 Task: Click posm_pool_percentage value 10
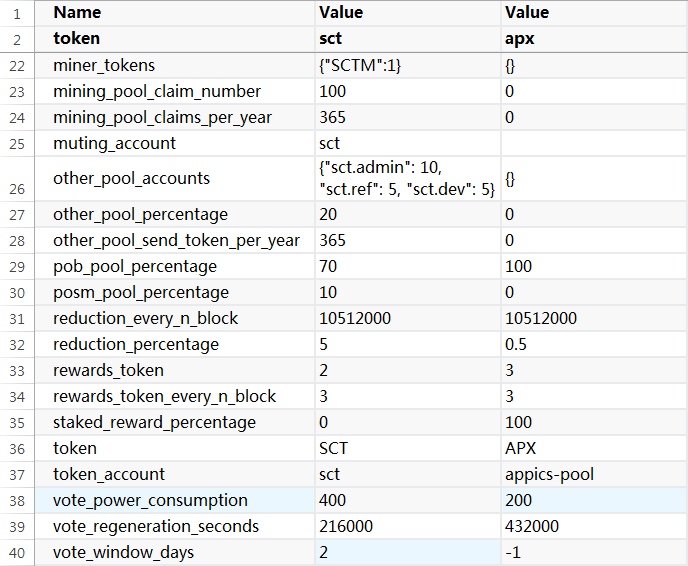click(x=408, y=293)
